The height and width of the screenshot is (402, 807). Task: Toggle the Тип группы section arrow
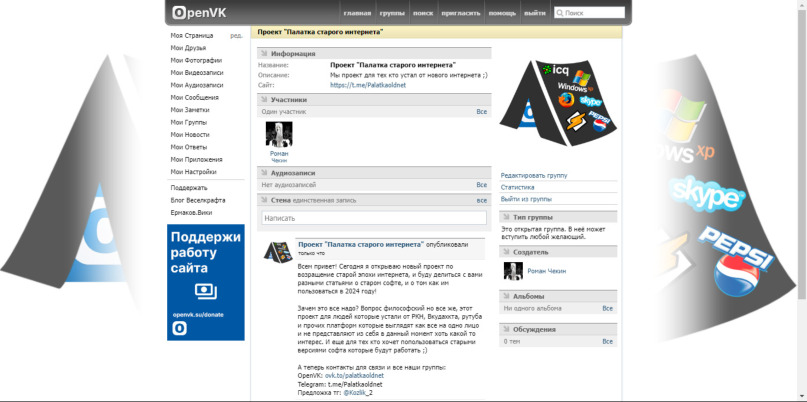[x=506, y=217]
